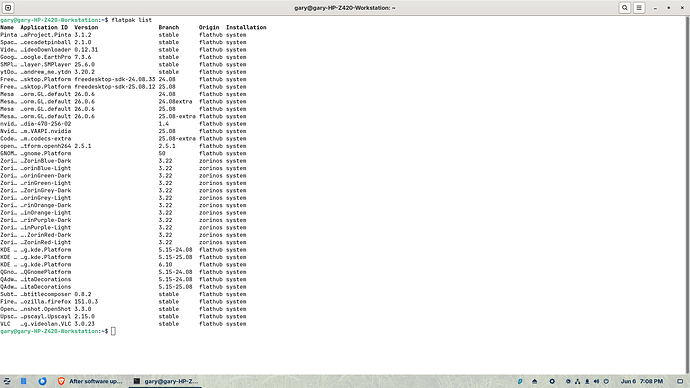Click the 'zorinos' origin in ZorinBlue-Light row
Viewport: 690px width, 388px height.
click(210, 168)
